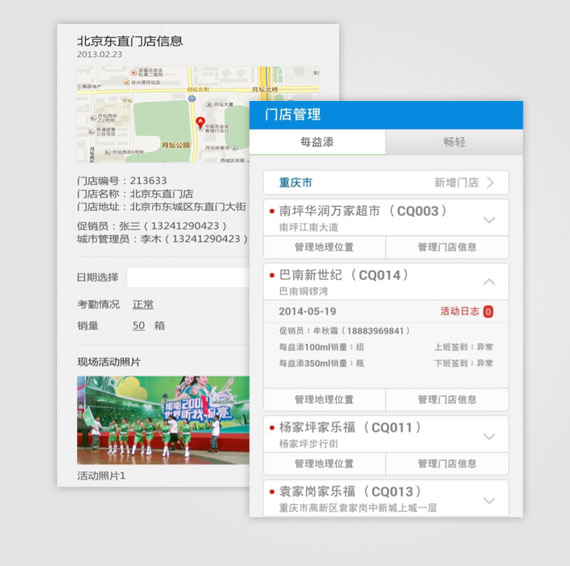Collapse the 巴南新世纪 (CQ014) chevron
The height and width of the screenshot is (566, 570).
click(x=489, y=282)
